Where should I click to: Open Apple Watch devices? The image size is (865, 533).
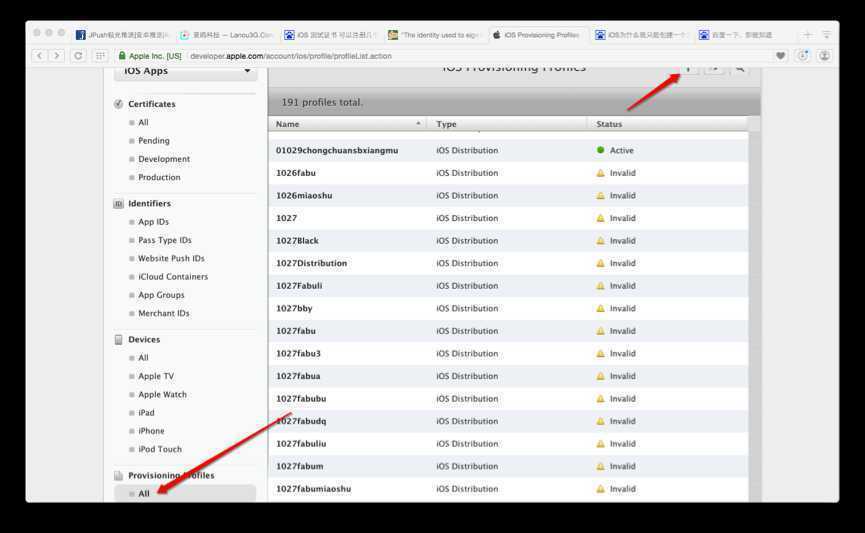click(x=162, y=394)
